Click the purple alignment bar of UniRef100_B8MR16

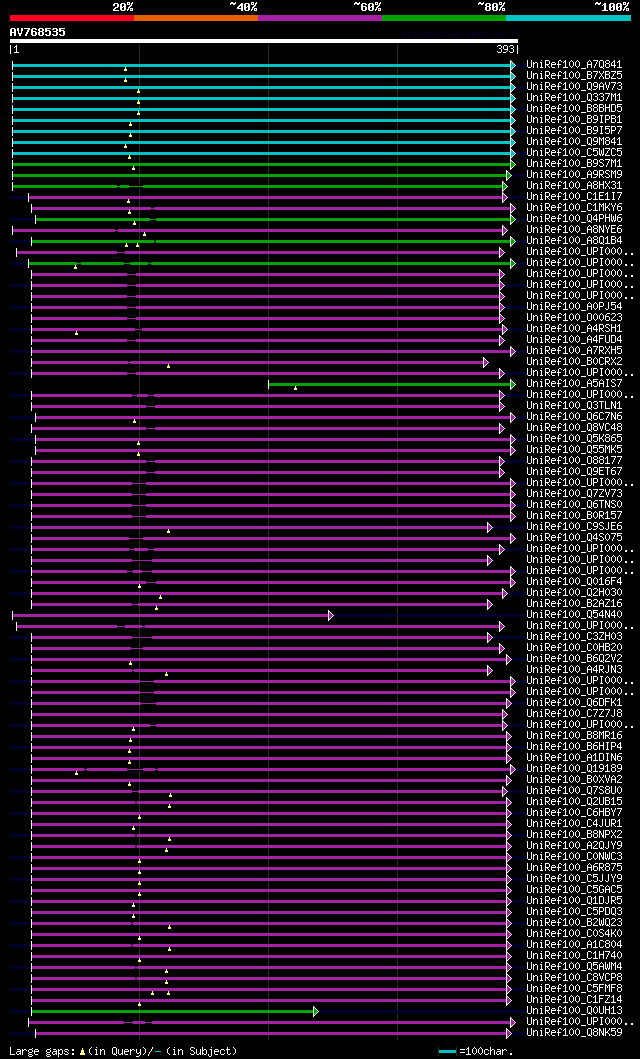[269, 735]
